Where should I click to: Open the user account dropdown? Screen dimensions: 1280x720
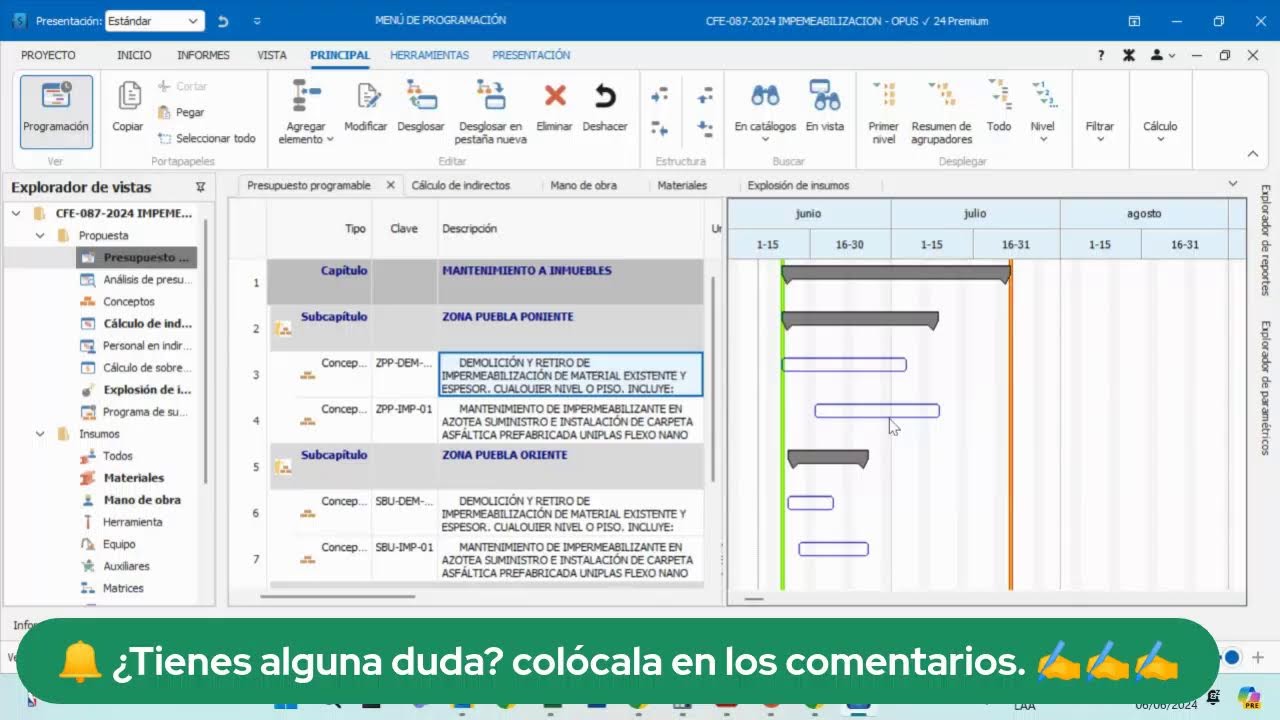1162,55
